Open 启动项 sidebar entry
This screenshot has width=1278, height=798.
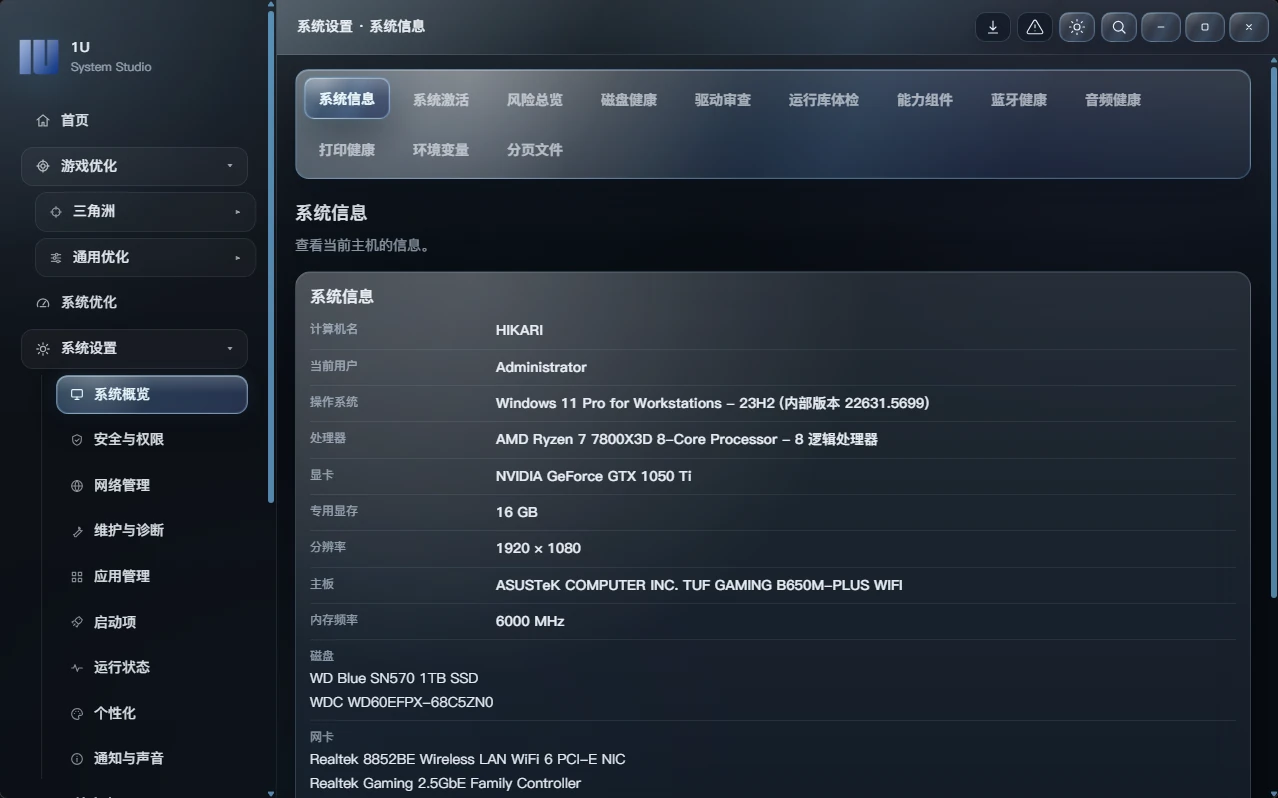click(x=151, y=622)
